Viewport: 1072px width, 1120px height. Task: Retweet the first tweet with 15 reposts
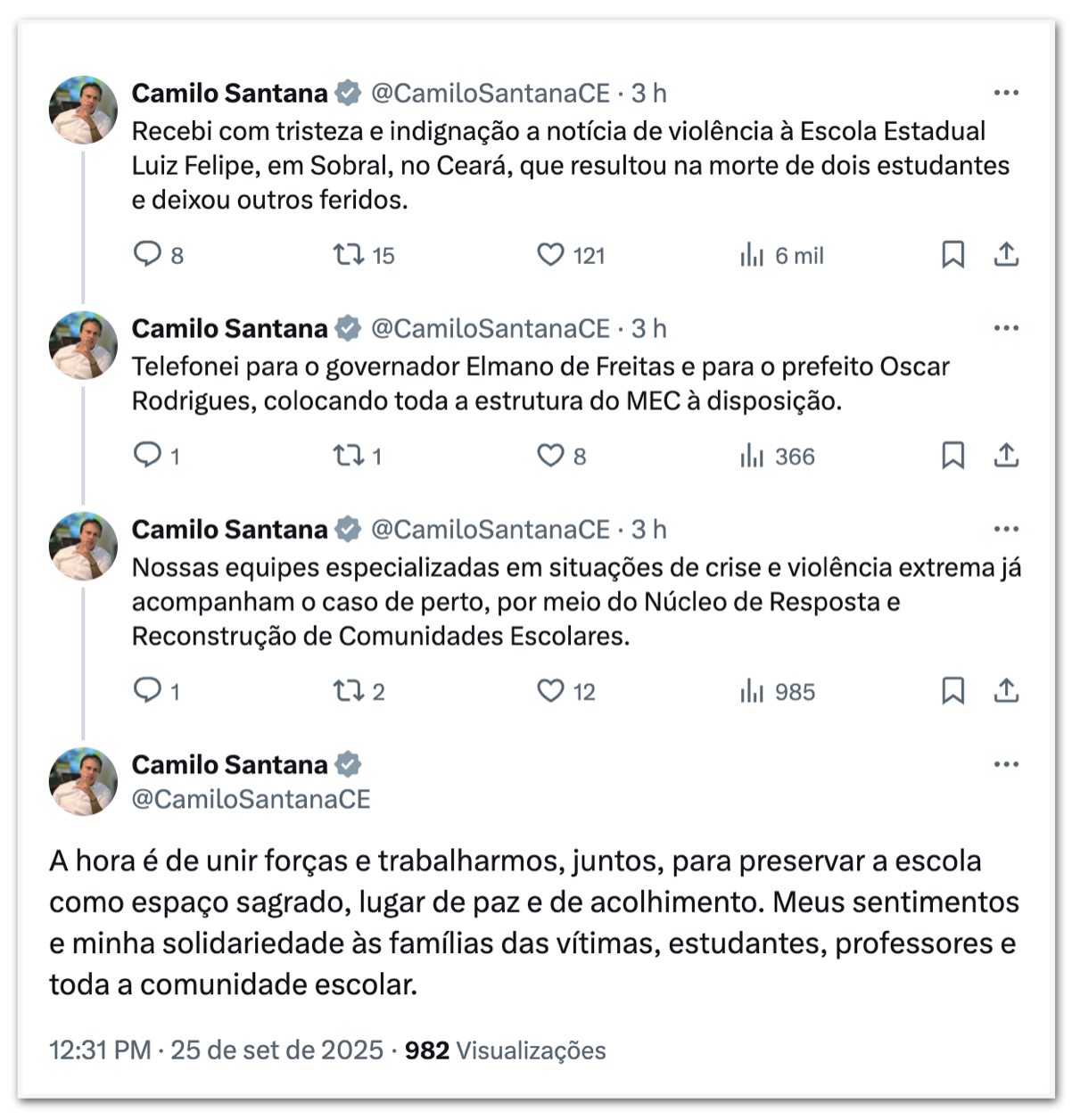point(348,255)
